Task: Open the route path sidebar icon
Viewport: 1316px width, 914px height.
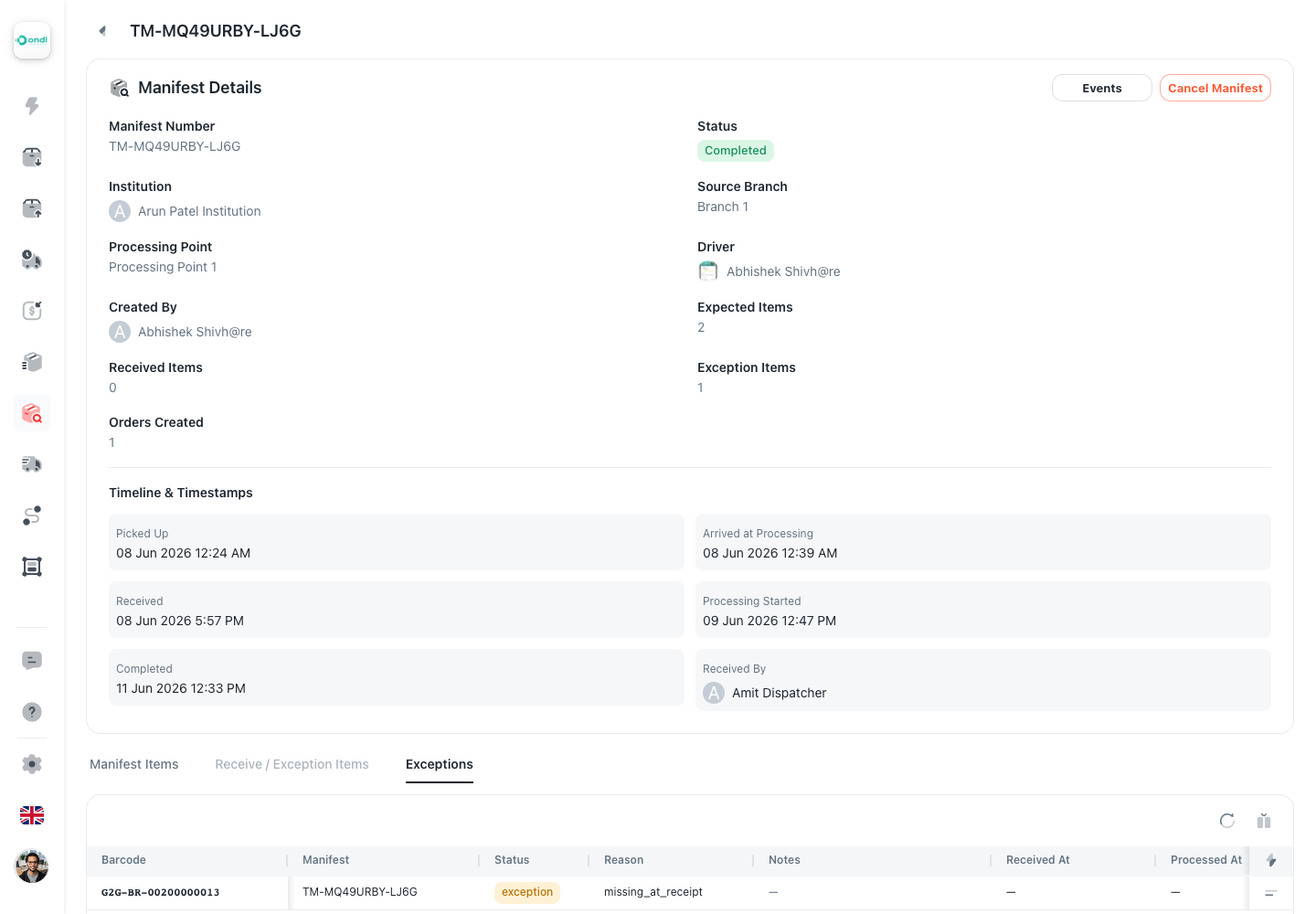Action: pos(32,515)
